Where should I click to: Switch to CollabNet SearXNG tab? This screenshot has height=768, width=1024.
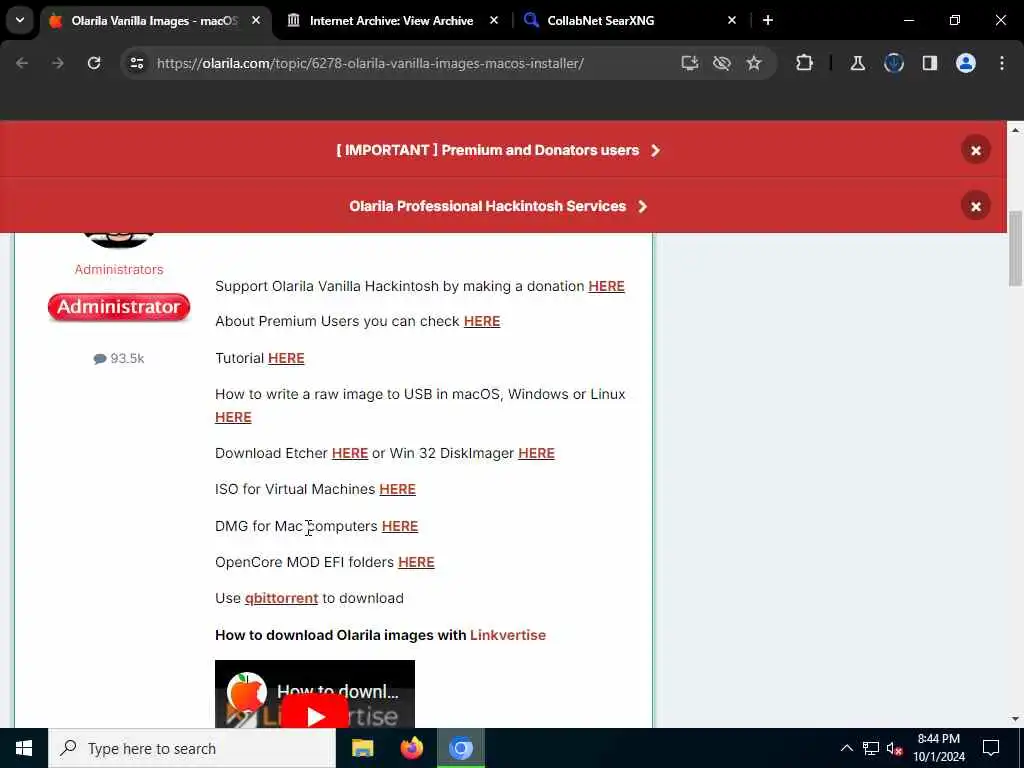[x=600, y=21]
